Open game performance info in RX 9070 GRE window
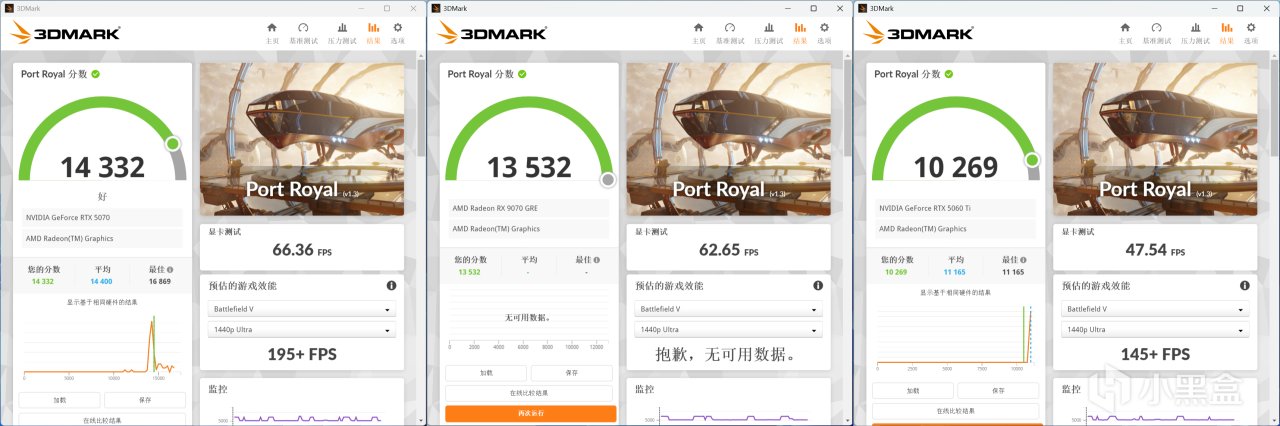 (x=818, y=285)
